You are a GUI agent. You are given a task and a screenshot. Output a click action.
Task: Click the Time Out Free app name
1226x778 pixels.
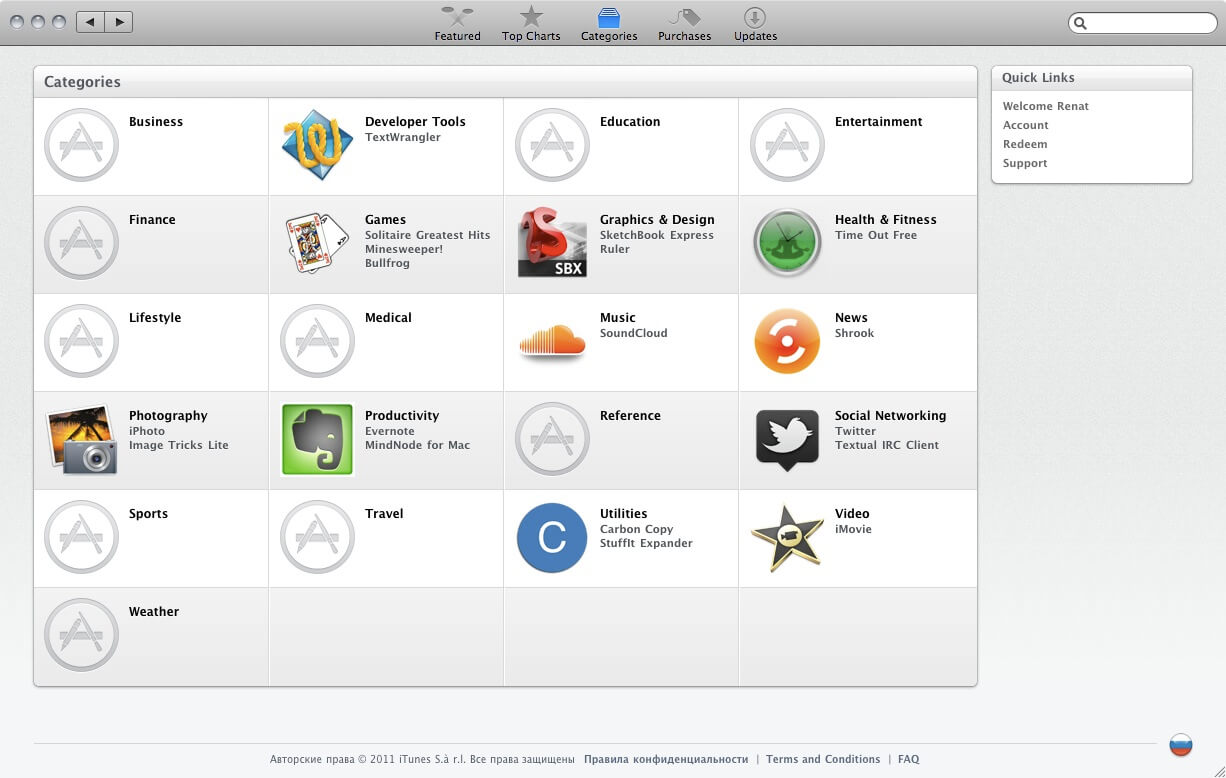click(x=875, y=235)
